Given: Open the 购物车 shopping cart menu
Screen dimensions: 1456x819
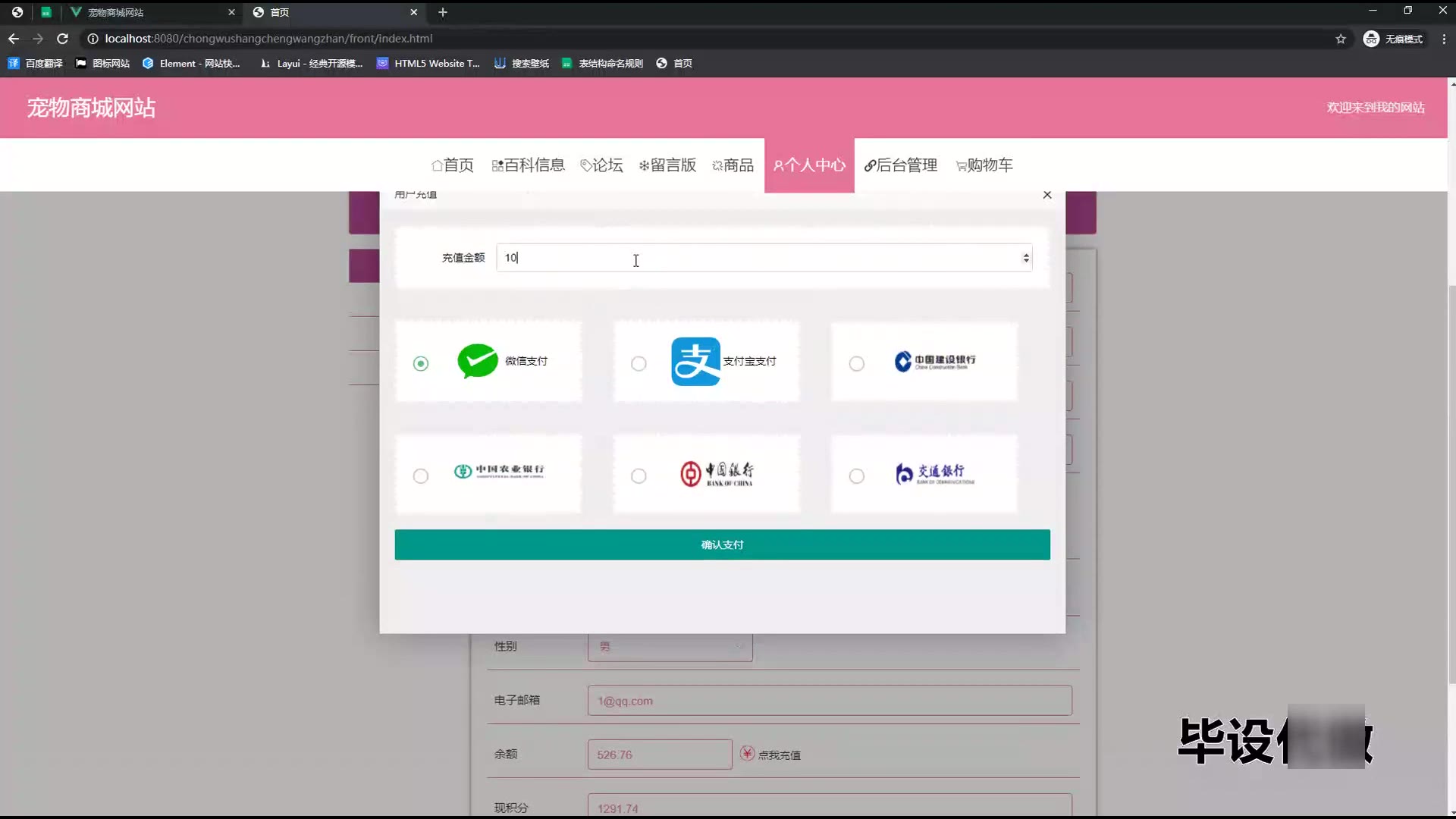Looking at the screenshot, I should pos(984,165).
